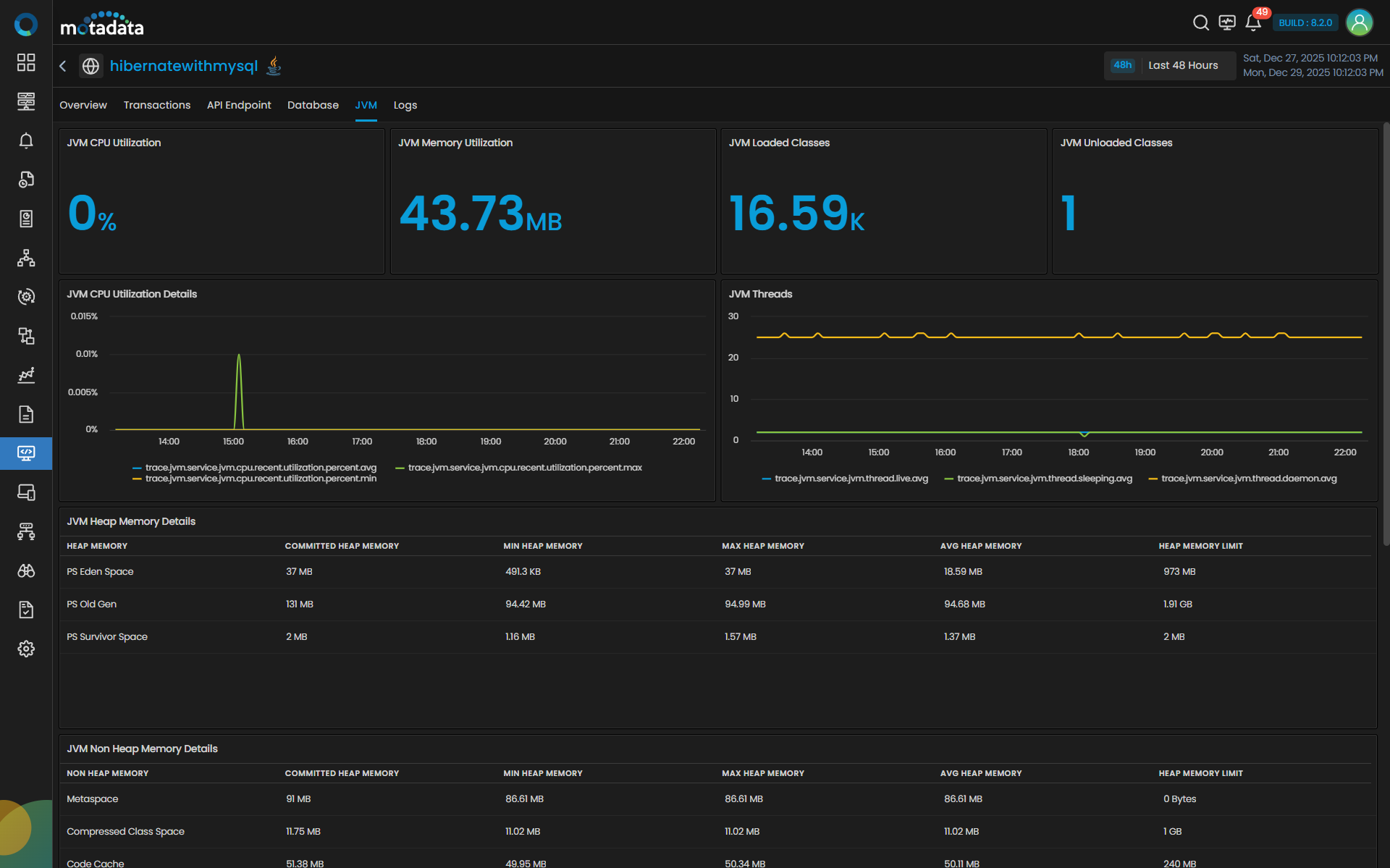Open the Logs tab
Image resolution: width=1390 pixels, height=868 pixels.
click(405, 105)
